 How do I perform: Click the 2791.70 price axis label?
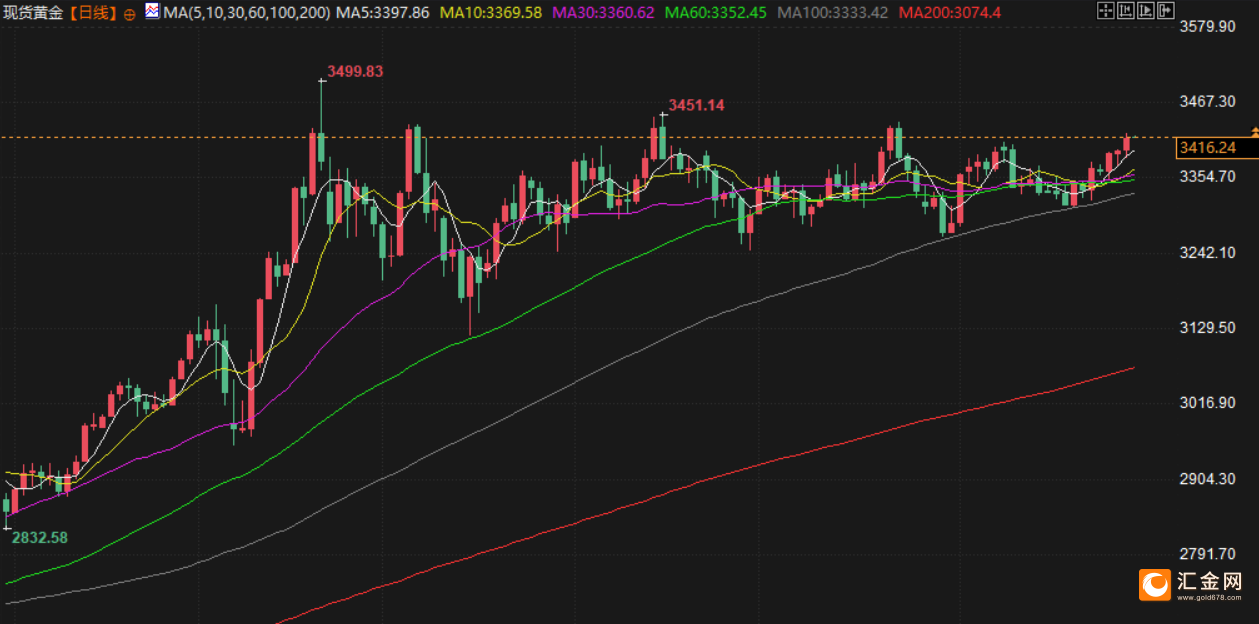point(1207,553)
